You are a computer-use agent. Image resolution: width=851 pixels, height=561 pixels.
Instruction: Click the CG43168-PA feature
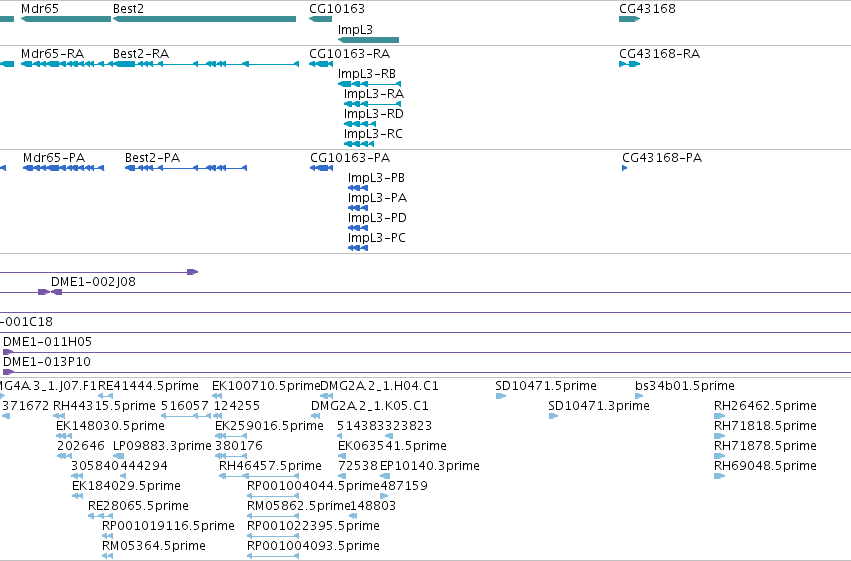pos(625,168)
